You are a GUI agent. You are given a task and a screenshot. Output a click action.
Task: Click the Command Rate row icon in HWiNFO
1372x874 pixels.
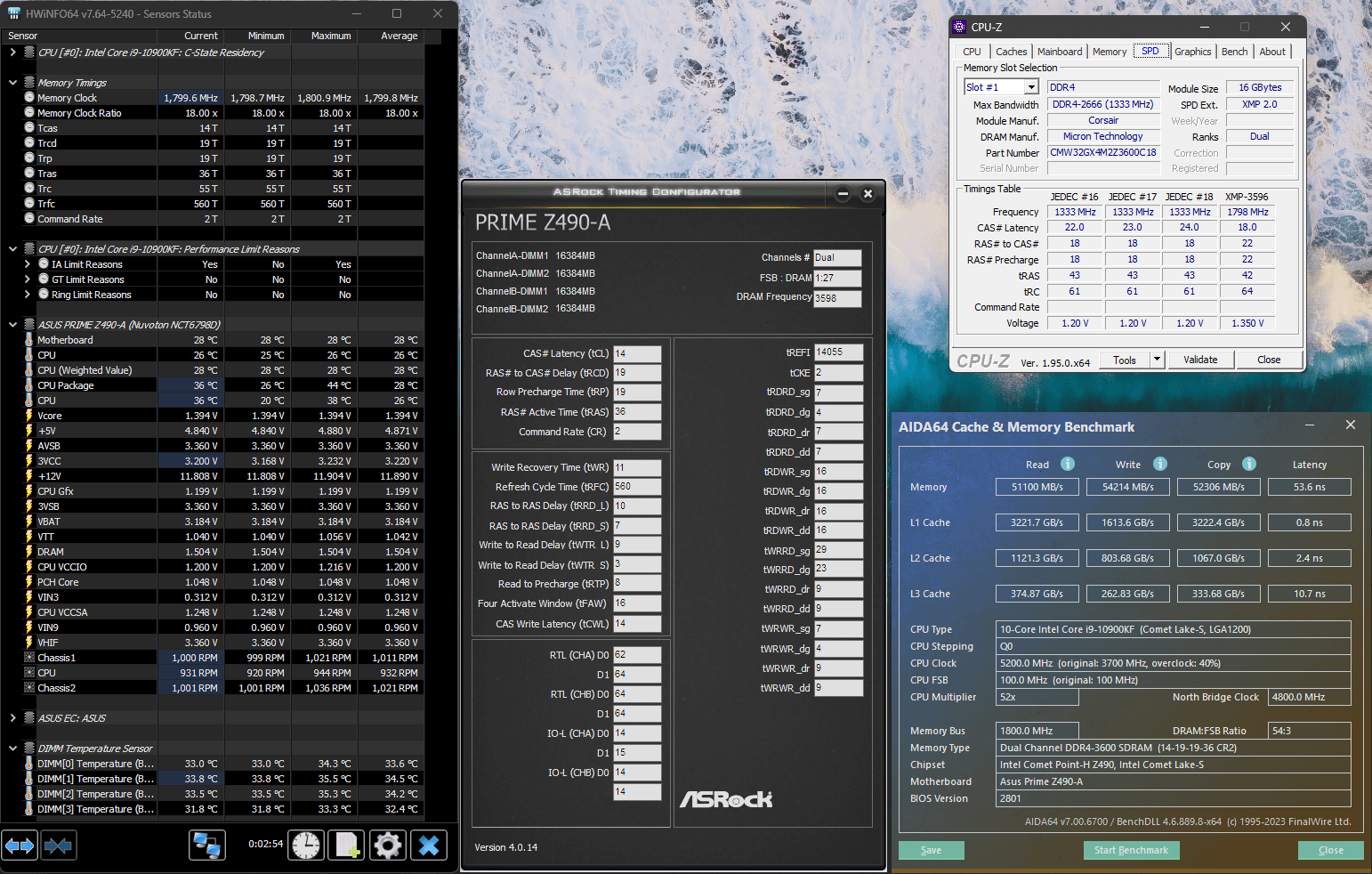coord(29,219)
